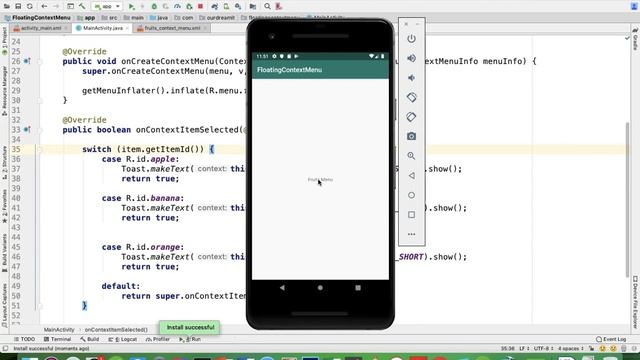
Task: Switch to the activity_main.xml tab
Action: pyautogui.click(x=41, y=28)
